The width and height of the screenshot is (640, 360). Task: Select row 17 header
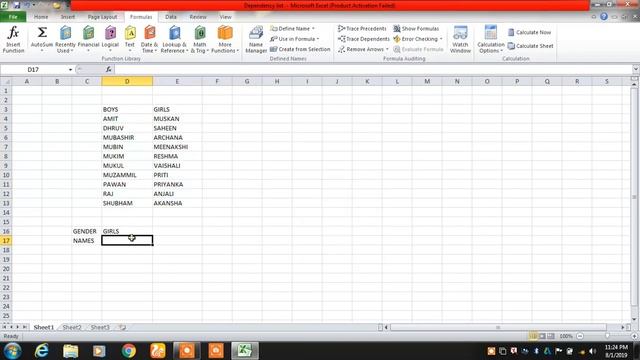[x=6, y=241]
